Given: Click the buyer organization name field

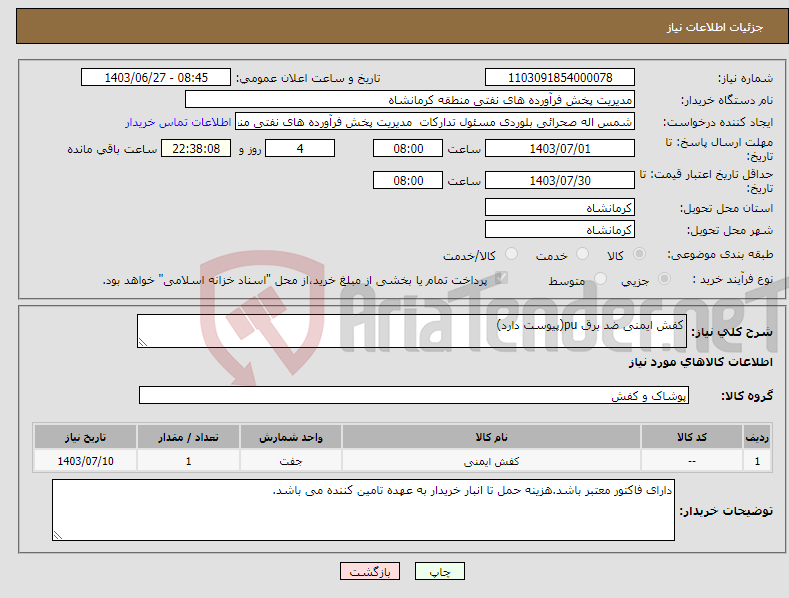Looking at the screenshot, I should click(410, 100).
